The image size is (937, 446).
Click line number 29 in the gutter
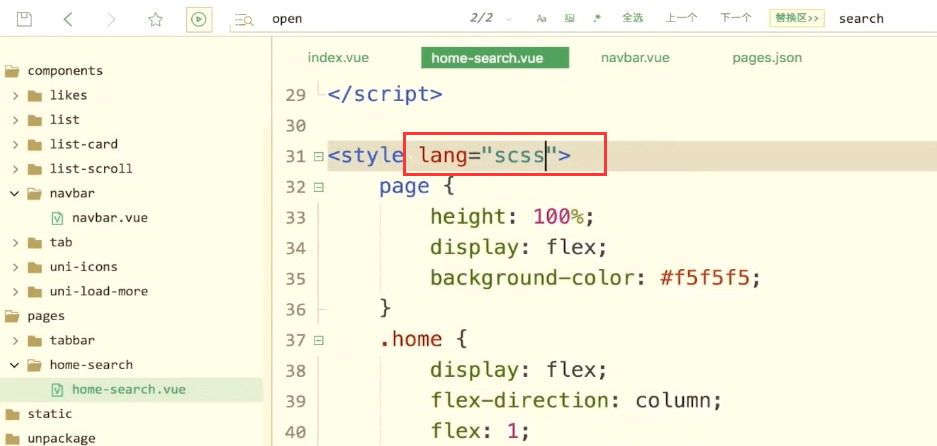tap(296, 95)
